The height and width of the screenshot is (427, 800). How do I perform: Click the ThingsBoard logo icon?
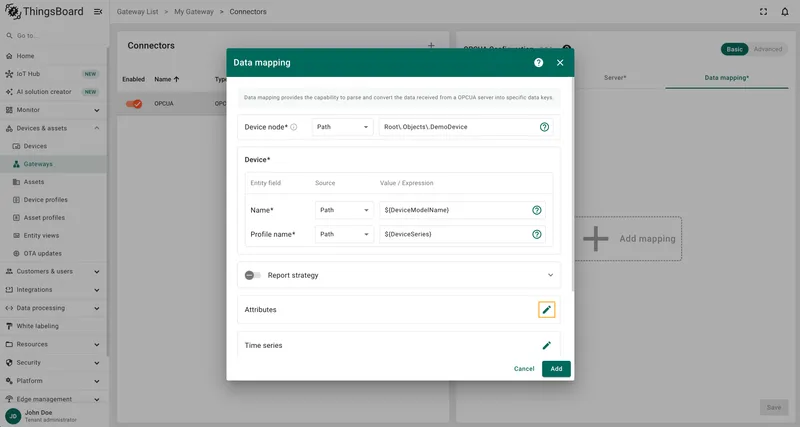click(x=13, y=11)
